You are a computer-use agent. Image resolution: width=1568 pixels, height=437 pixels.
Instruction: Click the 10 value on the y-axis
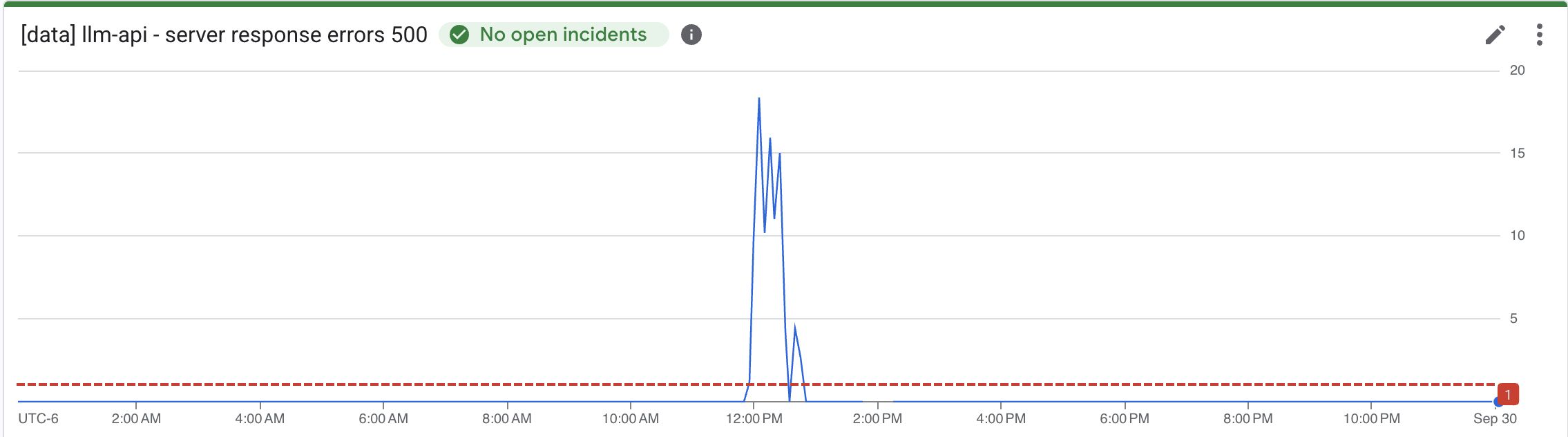[x=1517, y=236]
